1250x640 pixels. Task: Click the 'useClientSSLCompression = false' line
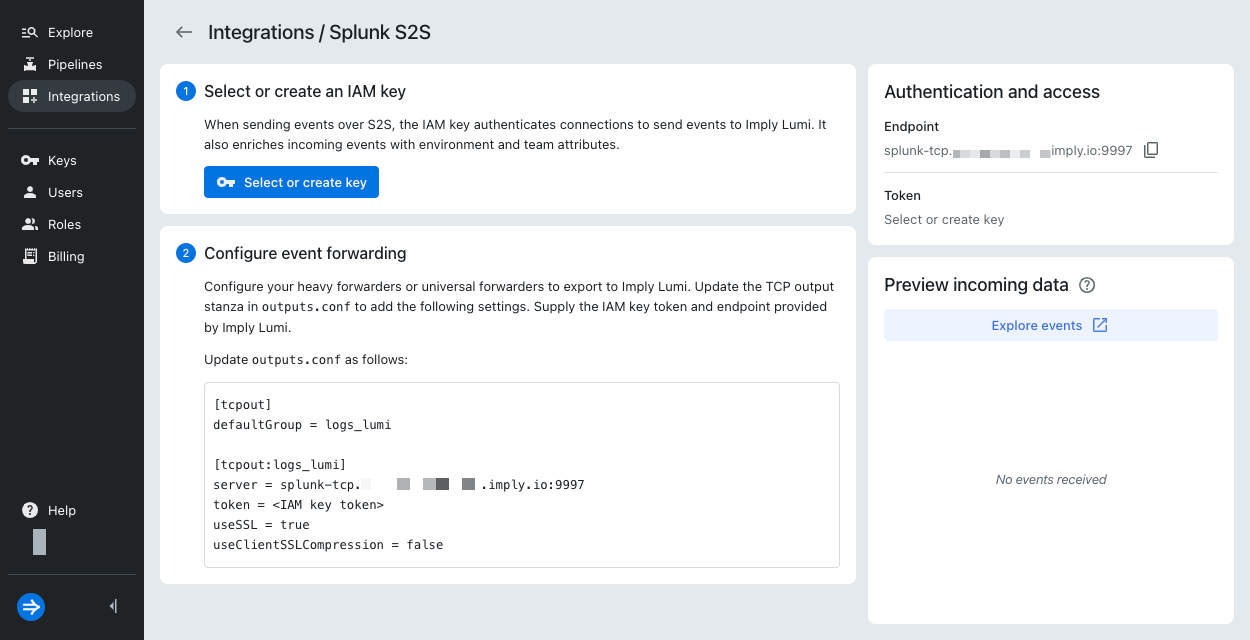point(328,544)
